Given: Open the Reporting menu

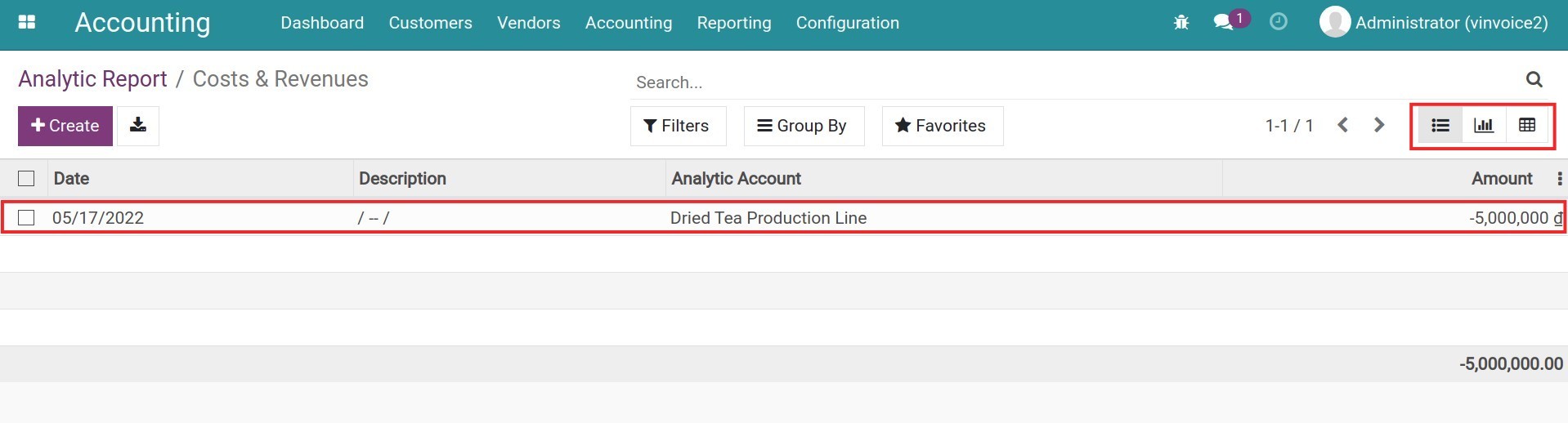Looking at the screenshot, I should 733,23.
